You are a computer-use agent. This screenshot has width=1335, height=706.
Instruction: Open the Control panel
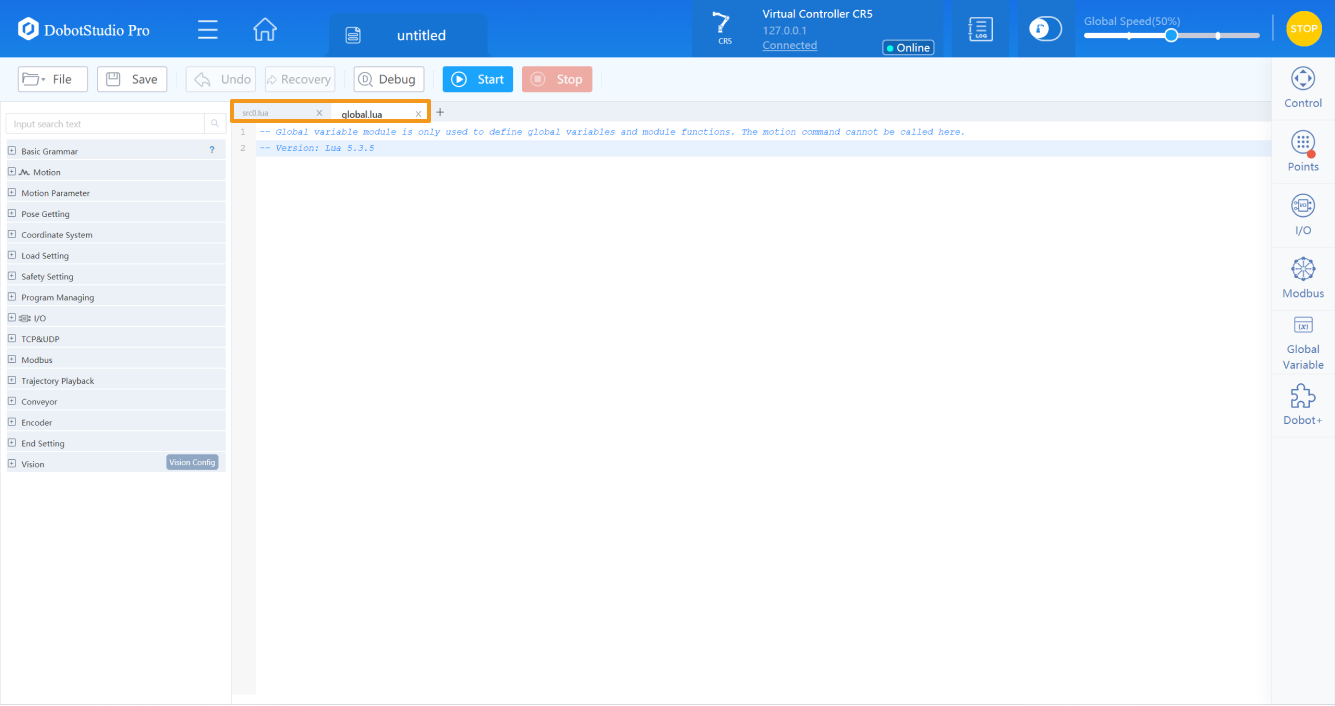[1303, 88]
